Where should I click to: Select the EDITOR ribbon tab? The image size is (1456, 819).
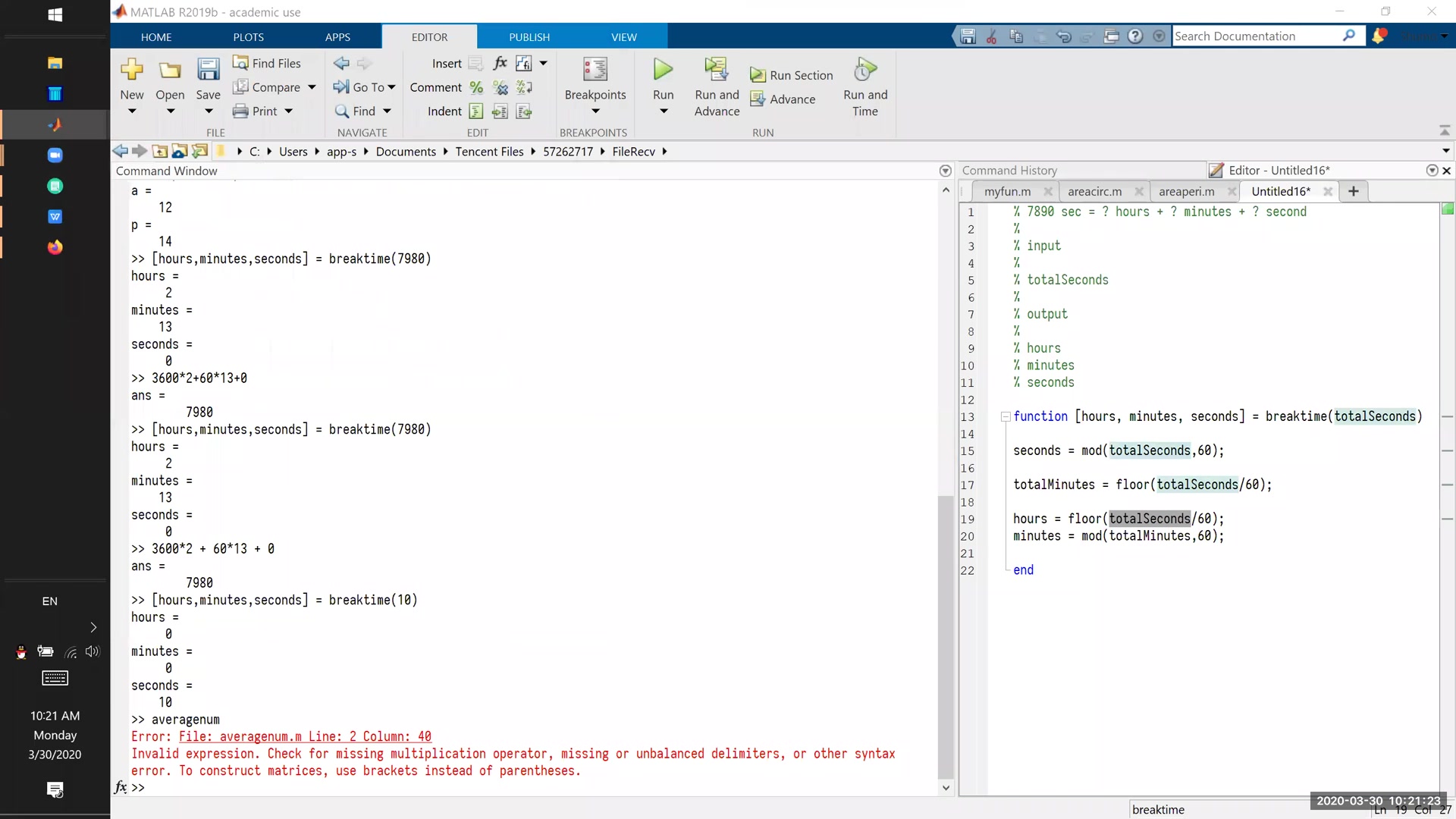(429, 37)
